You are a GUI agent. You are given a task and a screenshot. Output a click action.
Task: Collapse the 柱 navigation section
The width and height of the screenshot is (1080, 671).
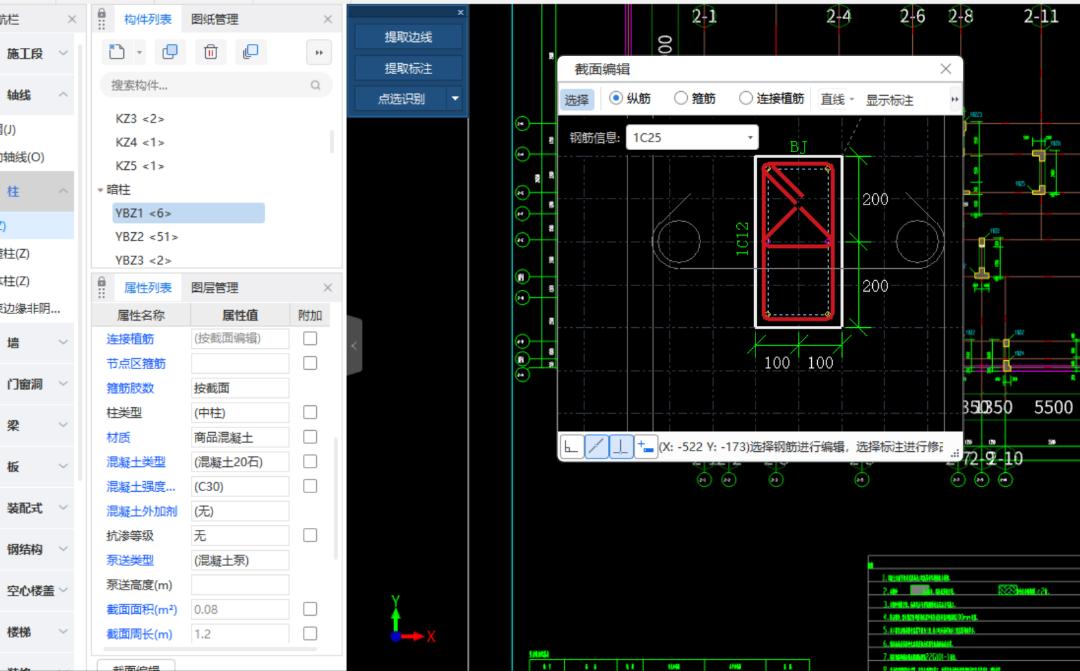(63, 191)
